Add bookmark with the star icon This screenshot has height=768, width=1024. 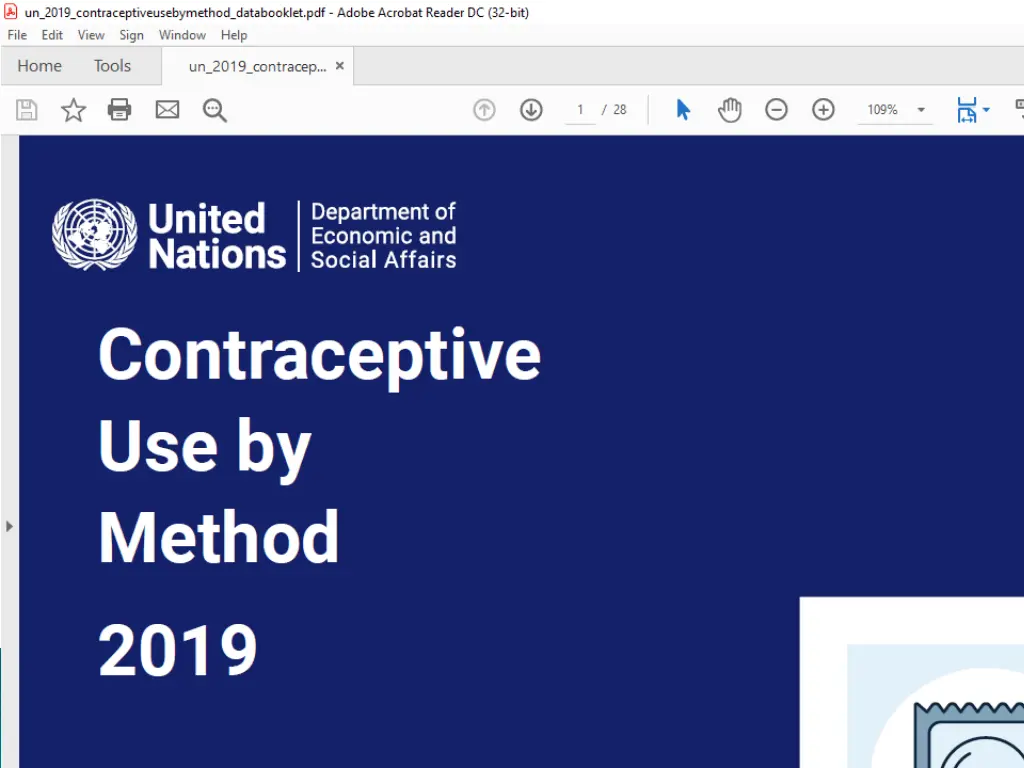coord(74,110)
